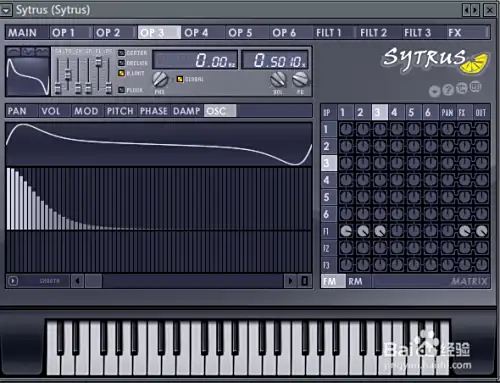Select the VOL envelope tab
500x383 pixels.
55,111
